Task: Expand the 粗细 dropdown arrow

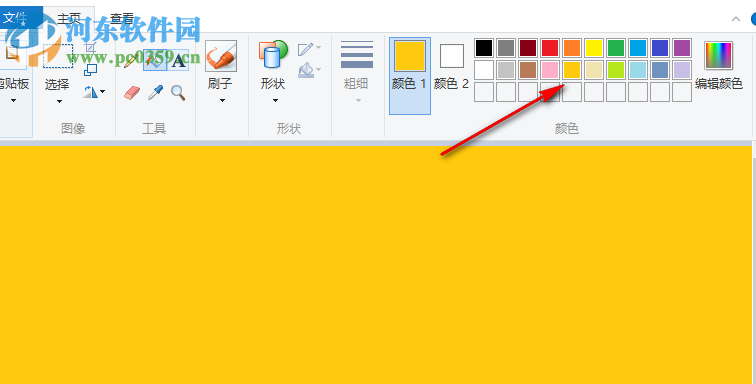Action: tap(358, 101)
